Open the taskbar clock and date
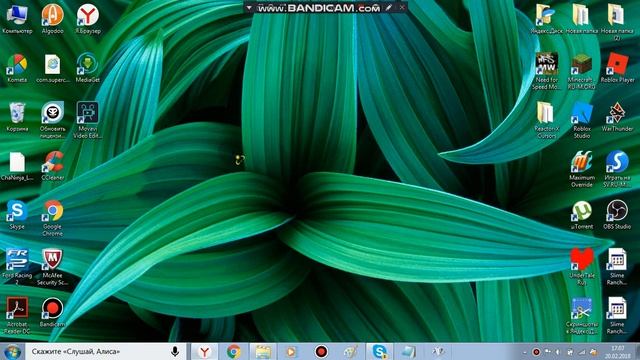 click(618, 352)
